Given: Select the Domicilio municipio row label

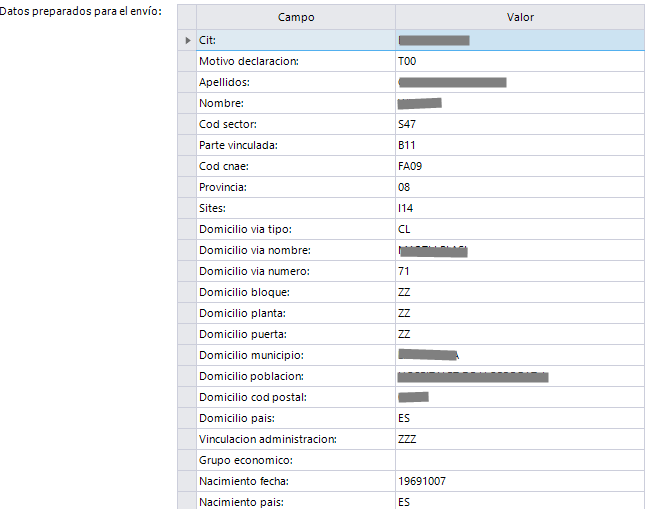Looking at the screenshot, I should point(251,355).
